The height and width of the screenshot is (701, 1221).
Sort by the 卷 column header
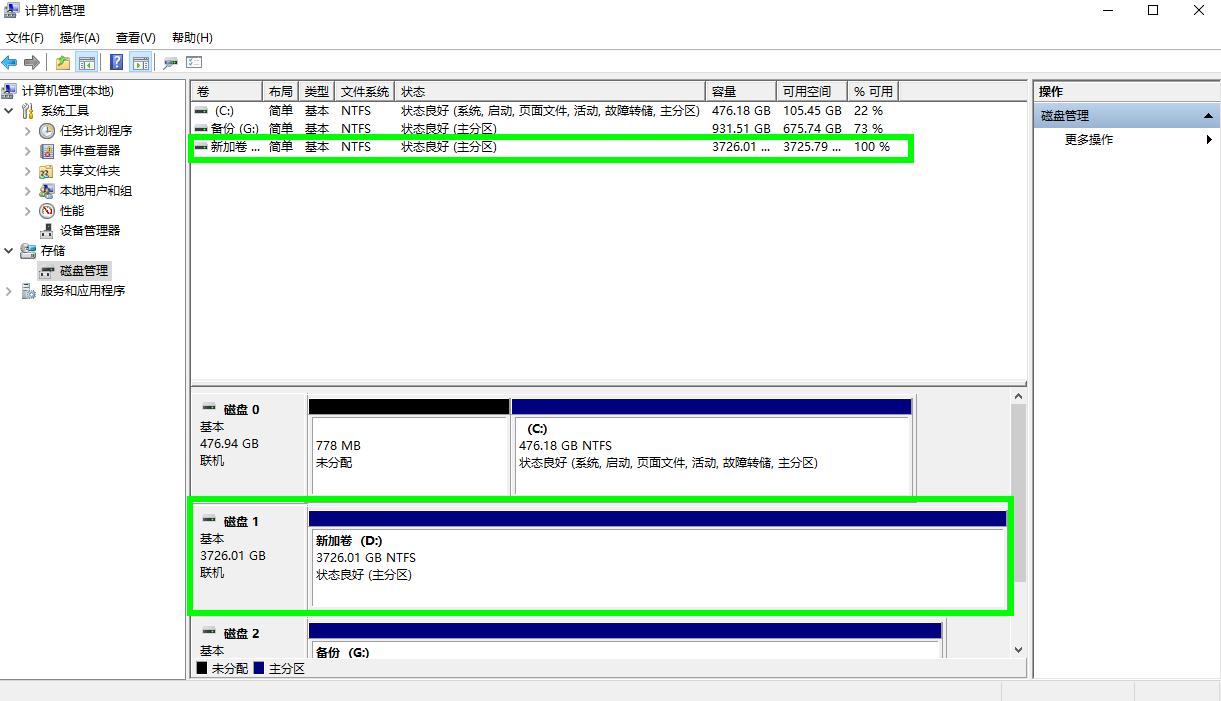[227, 91]
